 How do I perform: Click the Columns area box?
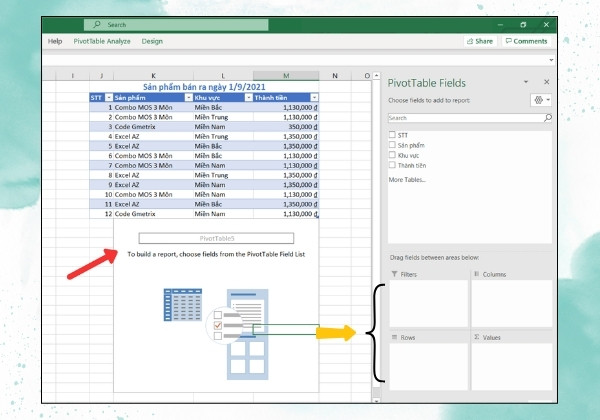[512, 303]
